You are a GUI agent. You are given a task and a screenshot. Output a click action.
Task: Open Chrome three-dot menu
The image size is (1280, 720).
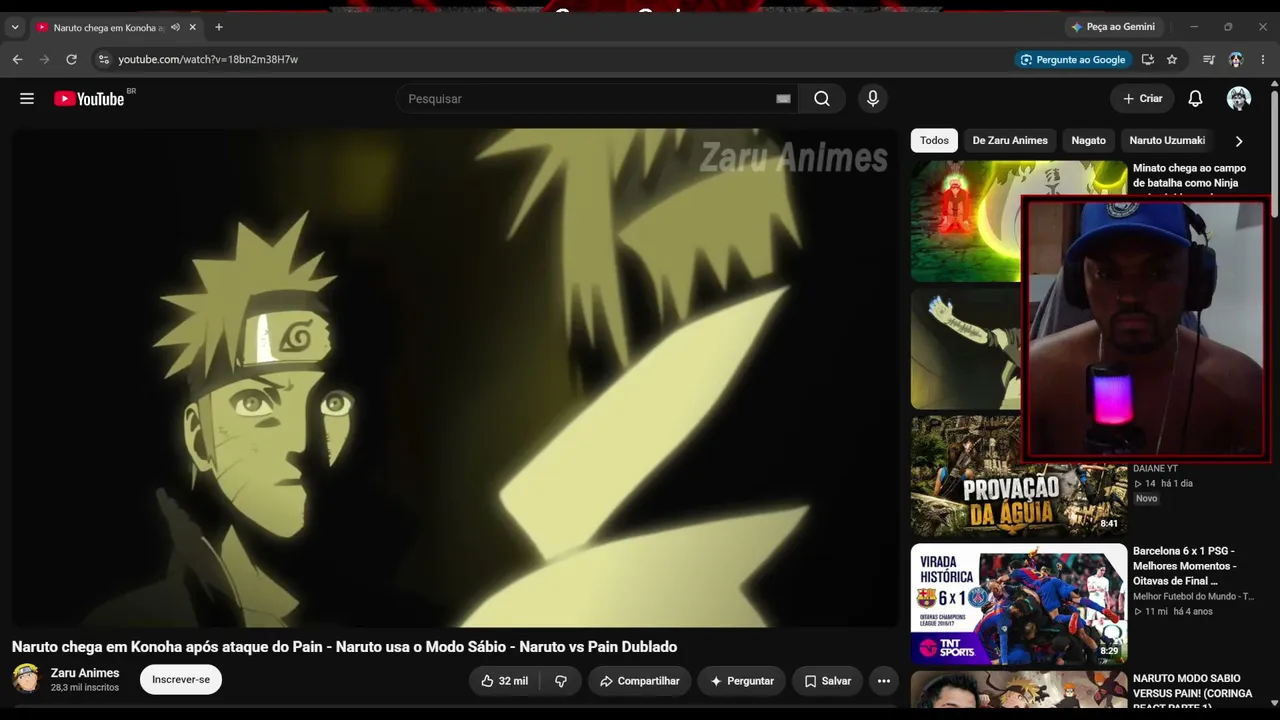(x=1263, y=60)
